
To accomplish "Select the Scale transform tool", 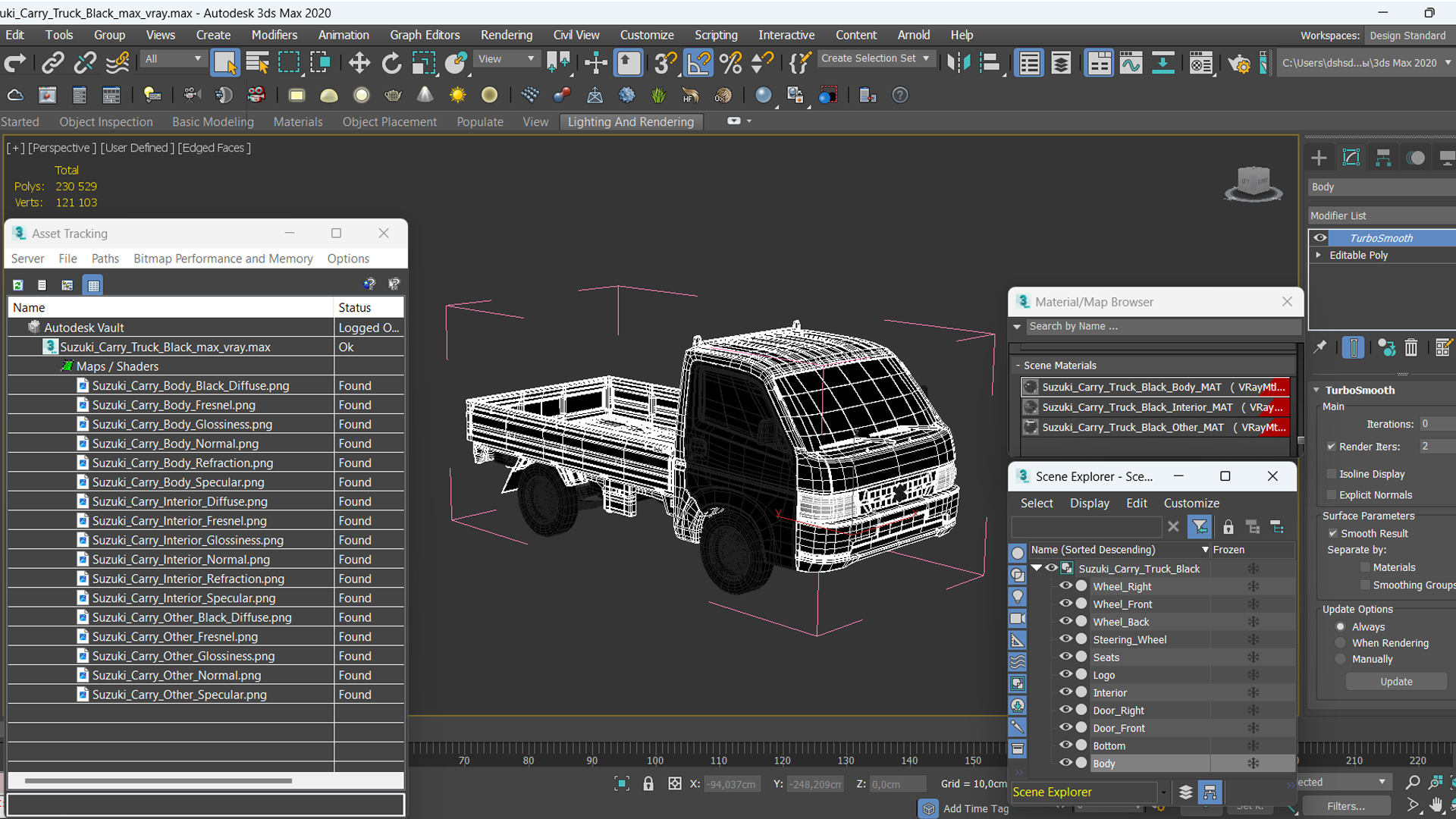I will coord(423,63).
